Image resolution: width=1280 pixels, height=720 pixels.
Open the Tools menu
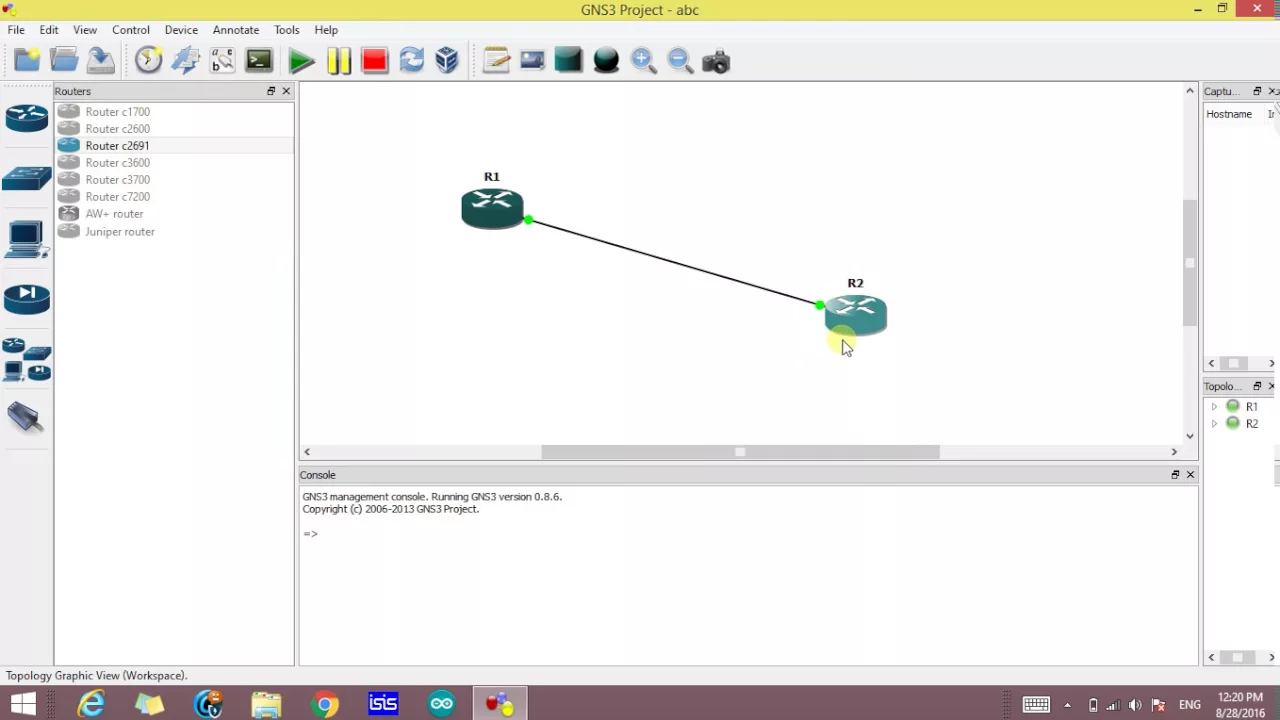coord(287,30)
